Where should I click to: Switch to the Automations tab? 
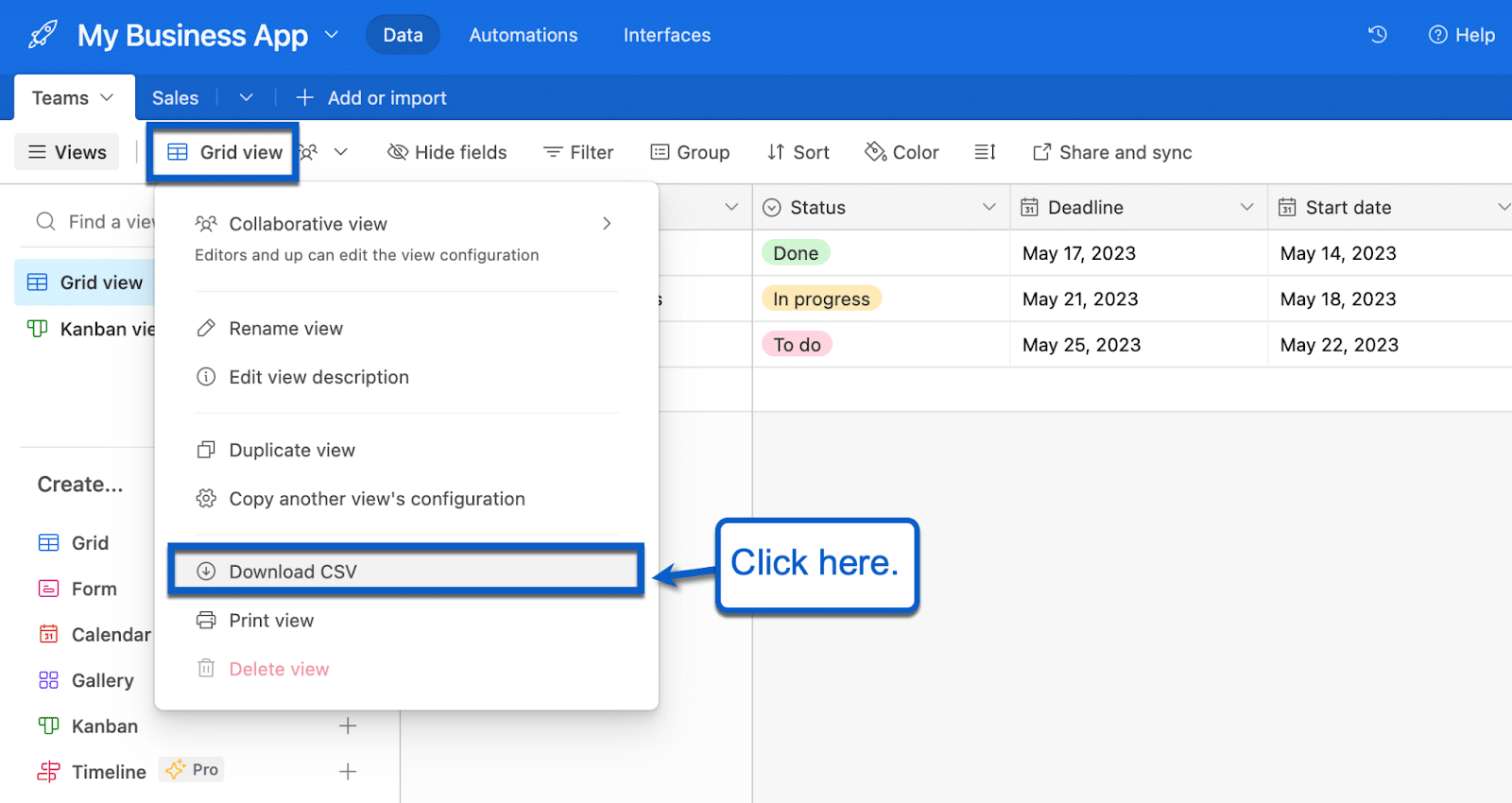[x=523, y=35]
